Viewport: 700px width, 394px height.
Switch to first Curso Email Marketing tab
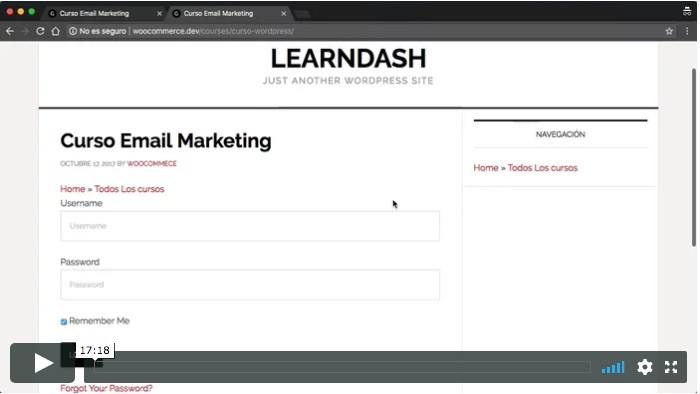[94, 13]
